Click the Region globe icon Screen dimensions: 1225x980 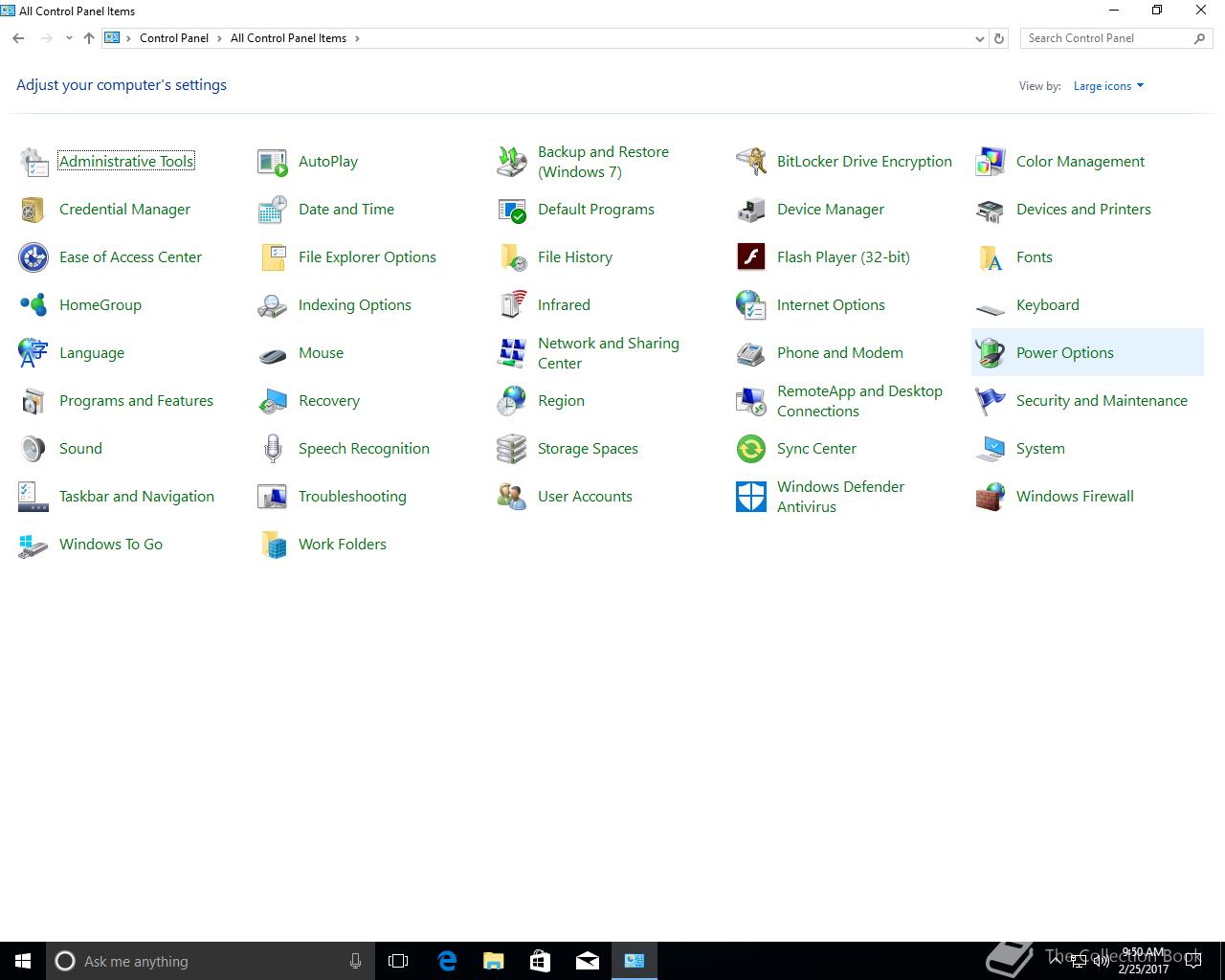[x=512, y=401]
